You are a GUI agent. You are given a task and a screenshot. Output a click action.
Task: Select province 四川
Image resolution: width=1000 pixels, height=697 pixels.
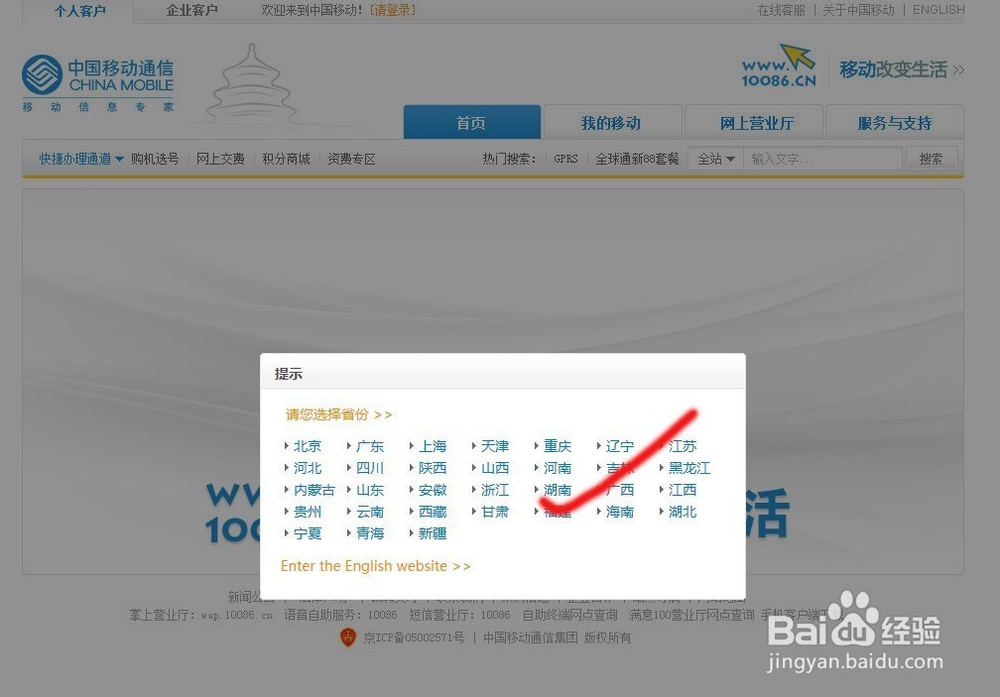point(370,468)
